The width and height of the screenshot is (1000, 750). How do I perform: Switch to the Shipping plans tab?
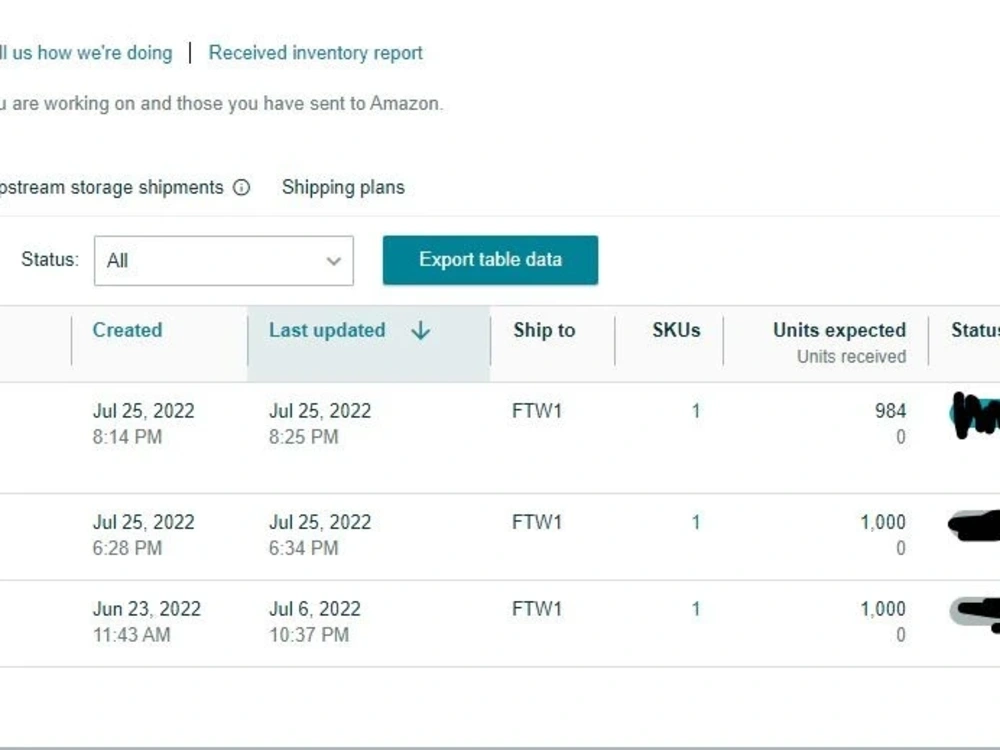(343, 187)
